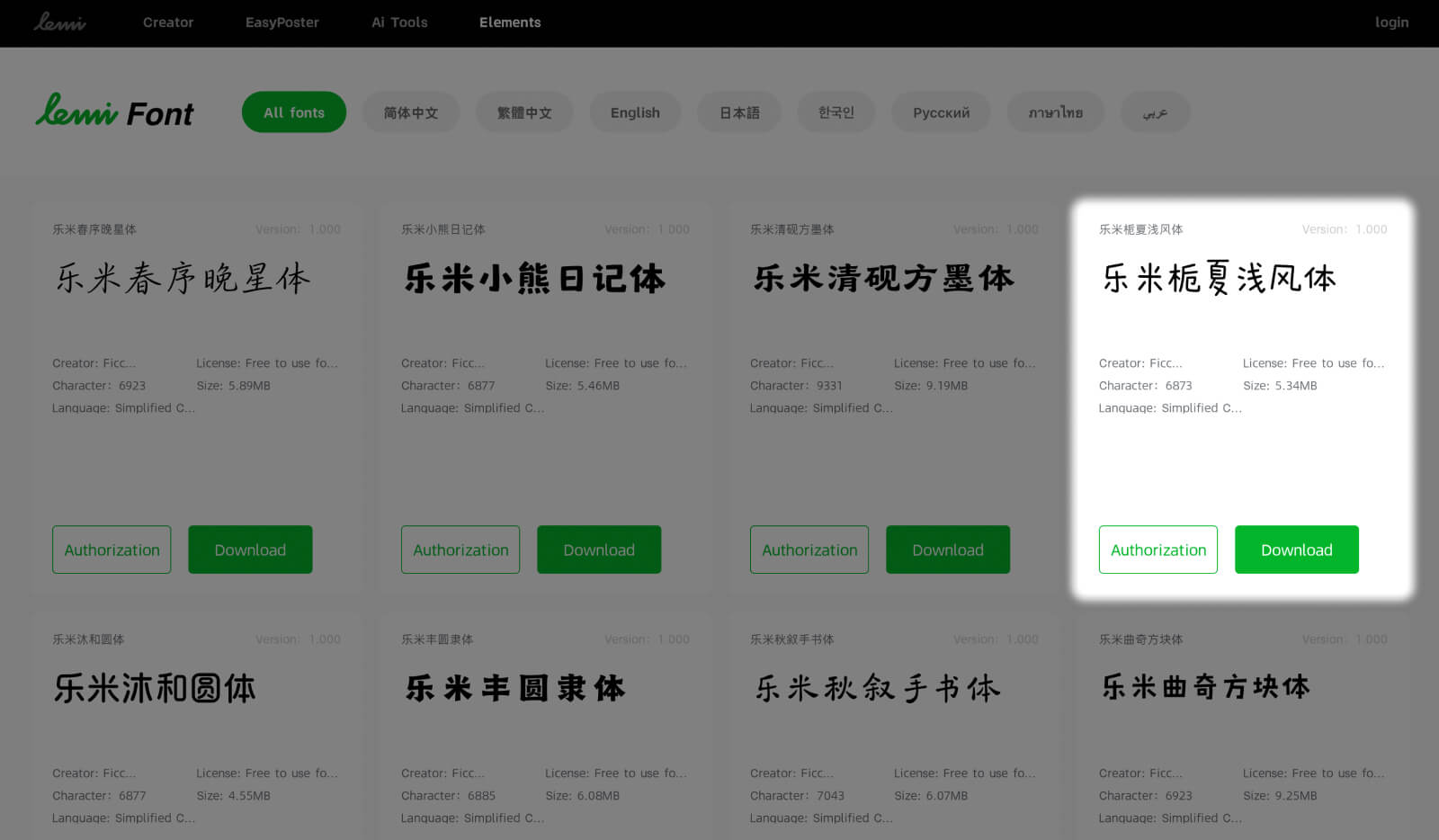
Task: Click the small title 乐米丰圆隶体
Action: (437, 639)
